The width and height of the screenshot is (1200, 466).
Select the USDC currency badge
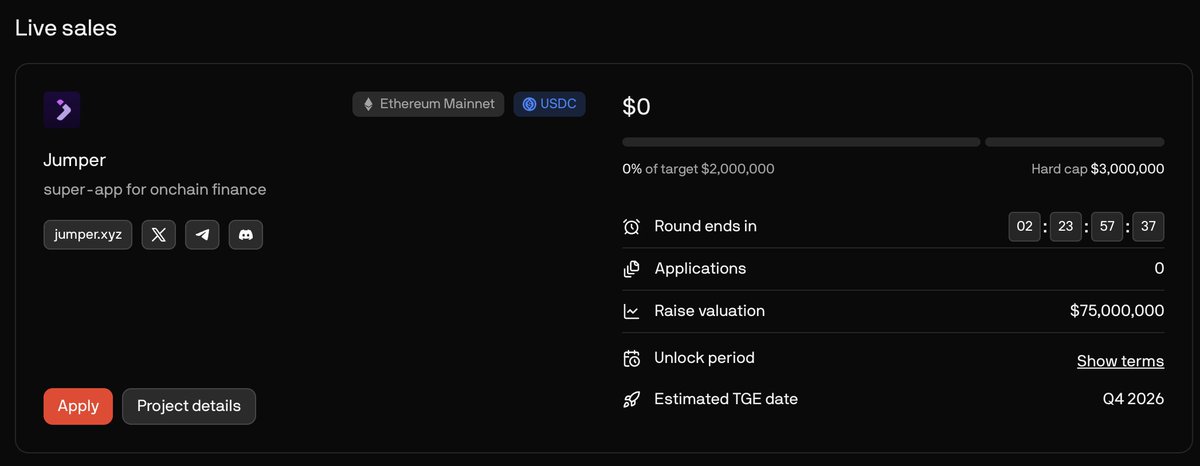[550, 104]
